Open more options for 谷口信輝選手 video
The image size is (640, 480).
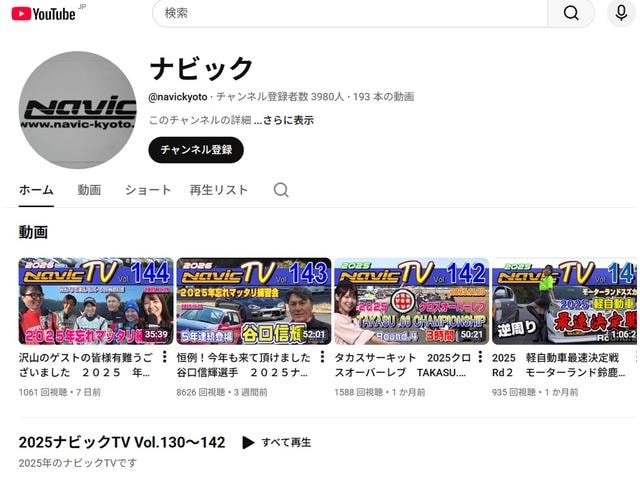click(x=322, y=357)
